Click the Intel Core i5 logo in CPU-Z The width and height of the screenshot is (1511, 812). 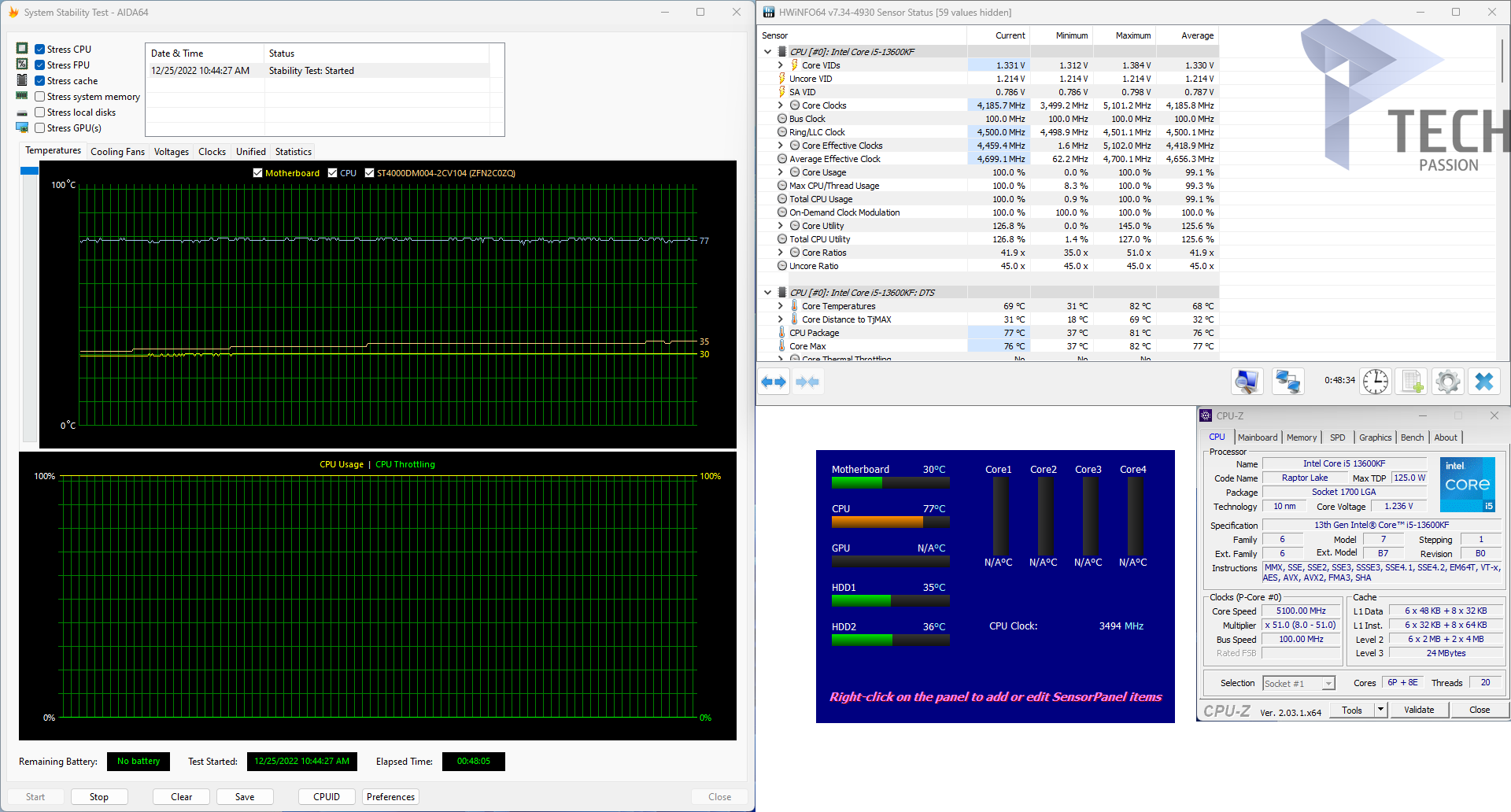point(1467,484)
